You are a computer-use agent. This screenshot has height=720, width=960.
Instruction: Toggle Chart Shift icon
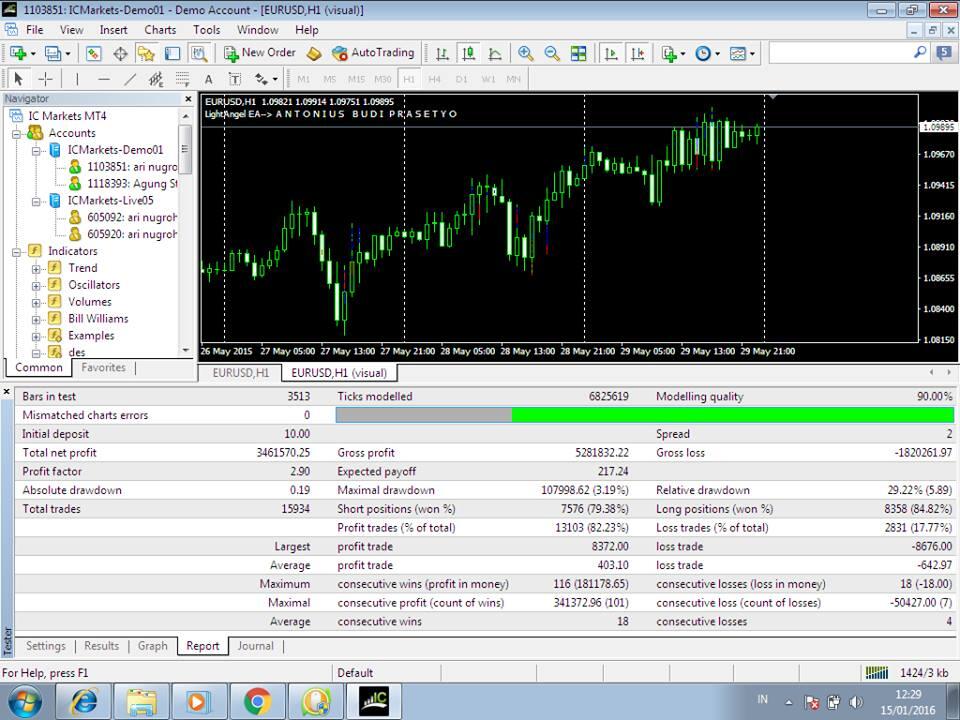pos(637,54)
